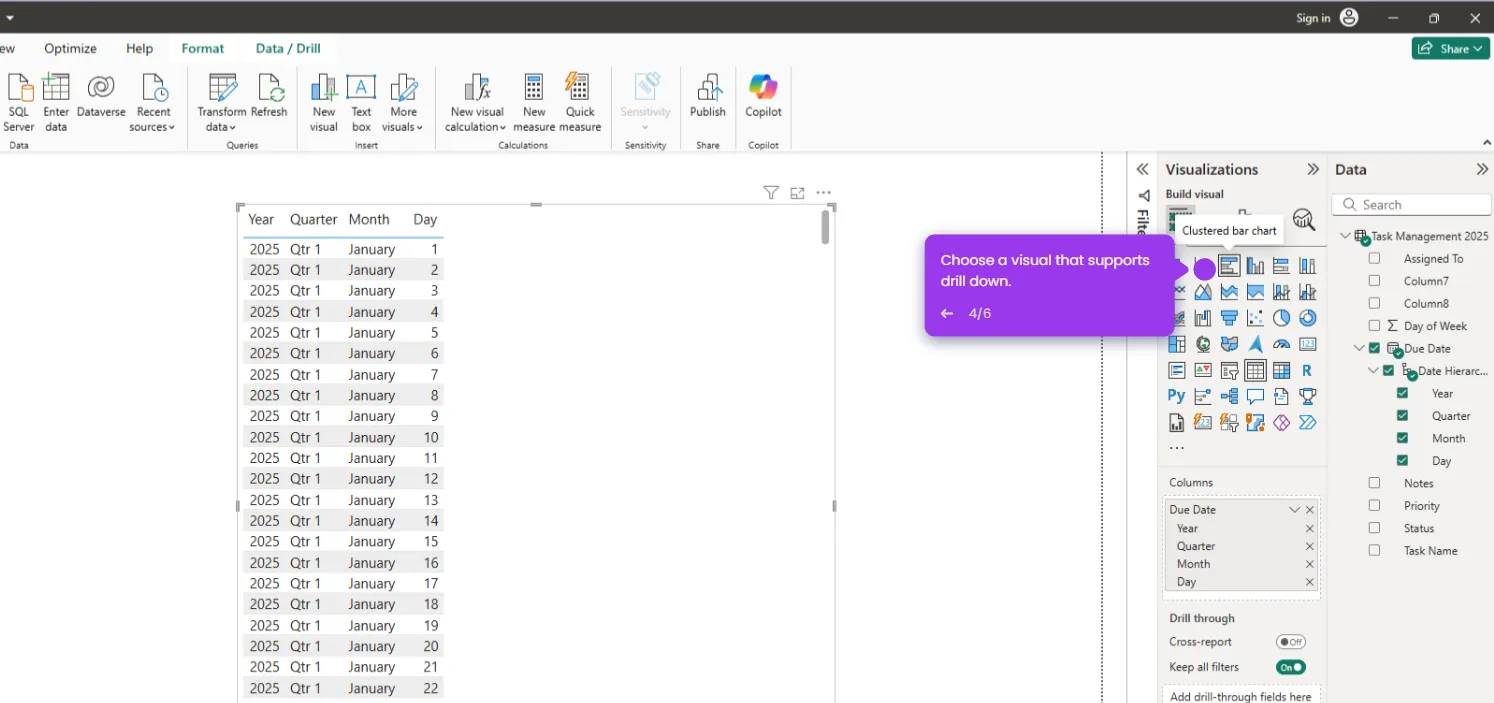Screen dimensions: 1494x703
Task: Select the Funnel visual
Action: (x=1229, y=318)
